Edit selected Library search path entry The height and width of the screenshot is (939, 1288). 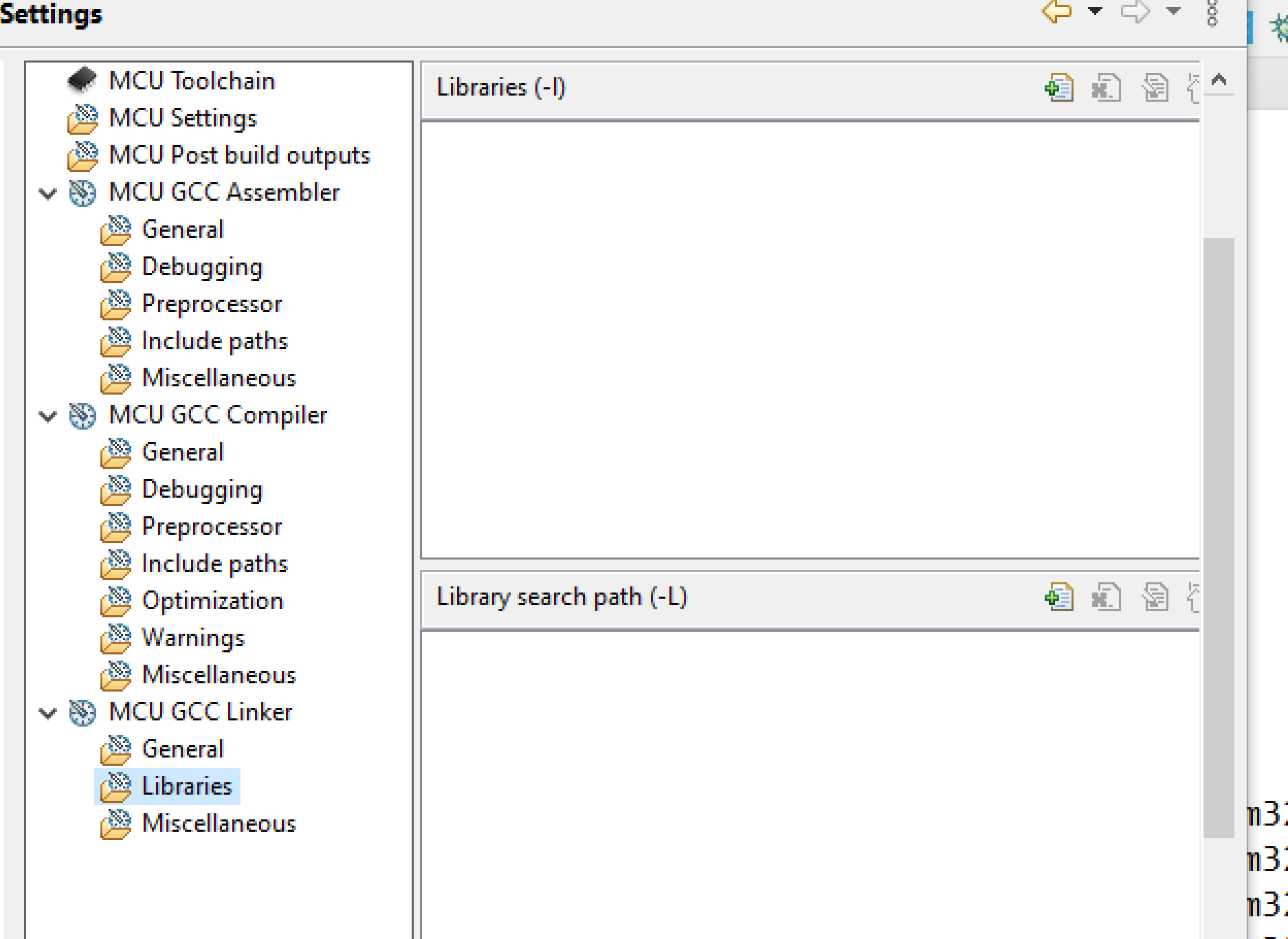click(1155, 597)
